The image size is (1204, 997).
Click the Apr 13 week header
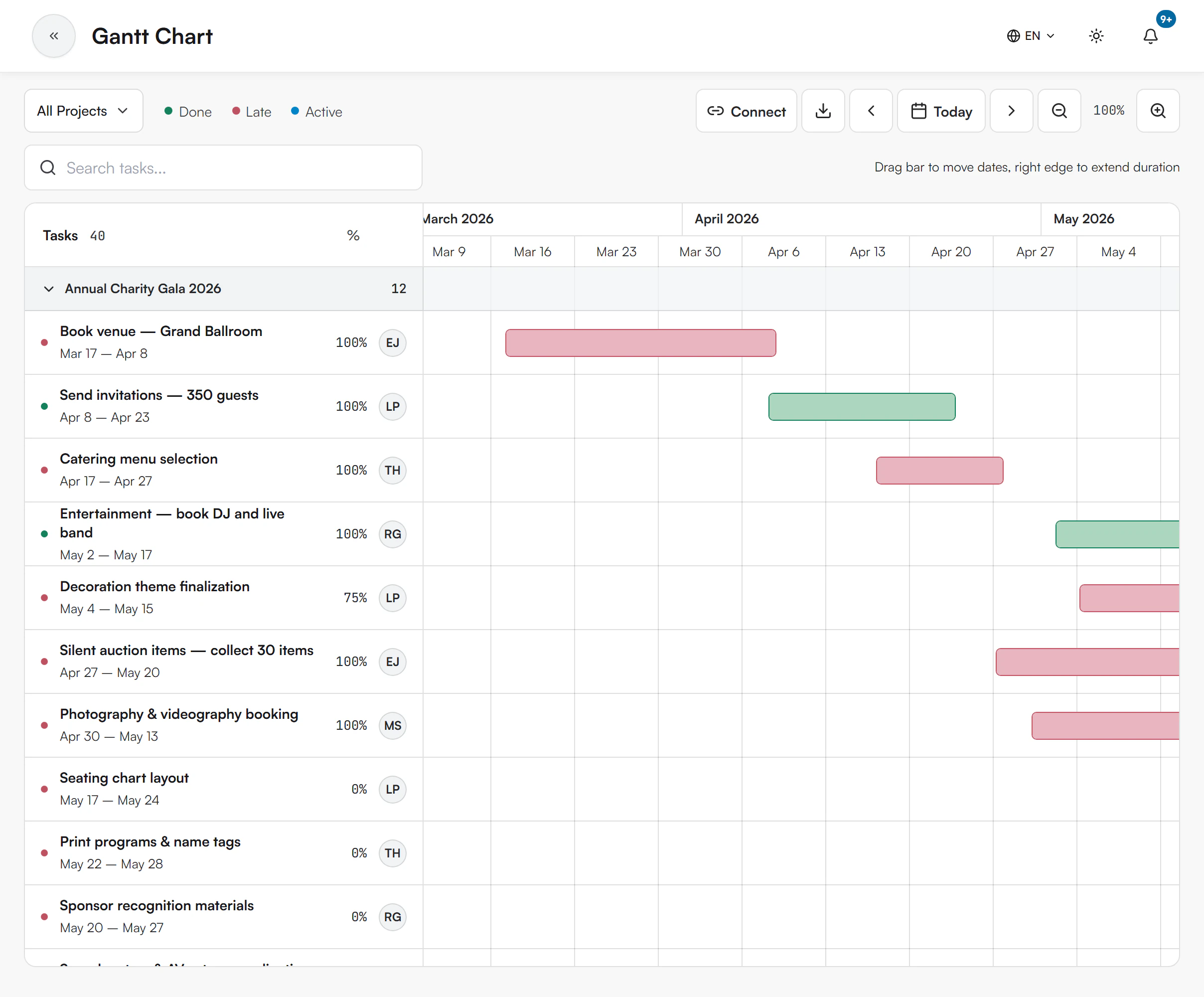coord(868,252)
